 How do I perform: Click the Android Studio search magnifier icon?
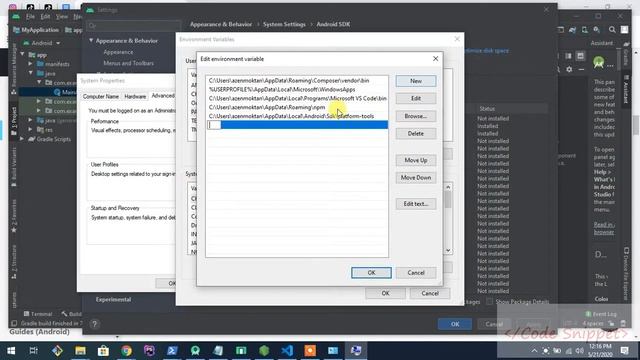(612, 30)
